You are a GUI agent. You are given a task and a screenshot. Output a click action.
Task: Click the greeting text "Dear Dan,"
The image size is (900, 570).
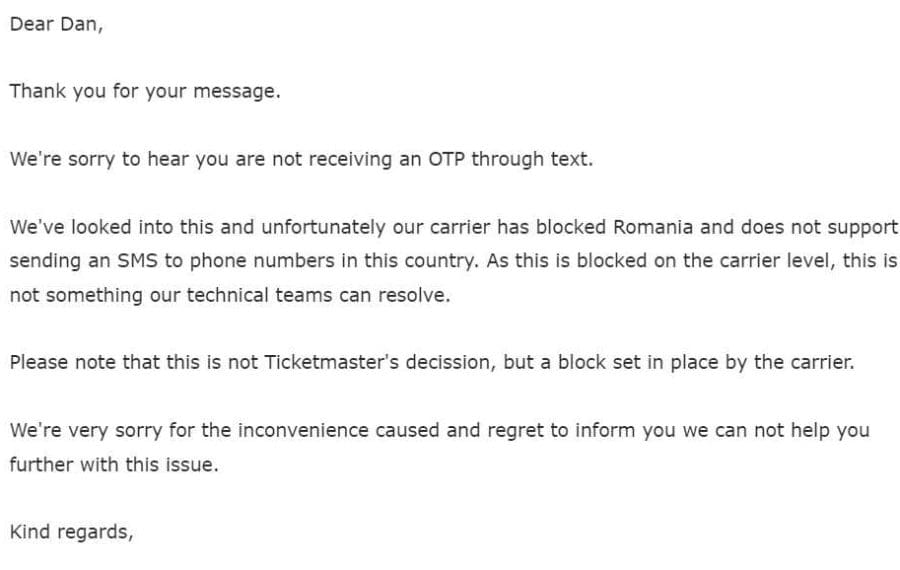tap(56, 25)
